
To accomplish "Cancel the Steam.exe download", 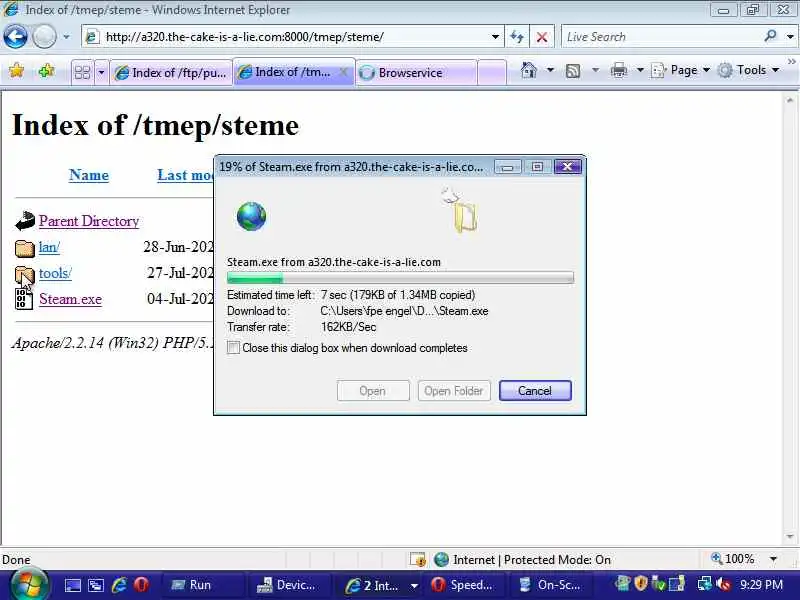I will [x=535, y=391].
